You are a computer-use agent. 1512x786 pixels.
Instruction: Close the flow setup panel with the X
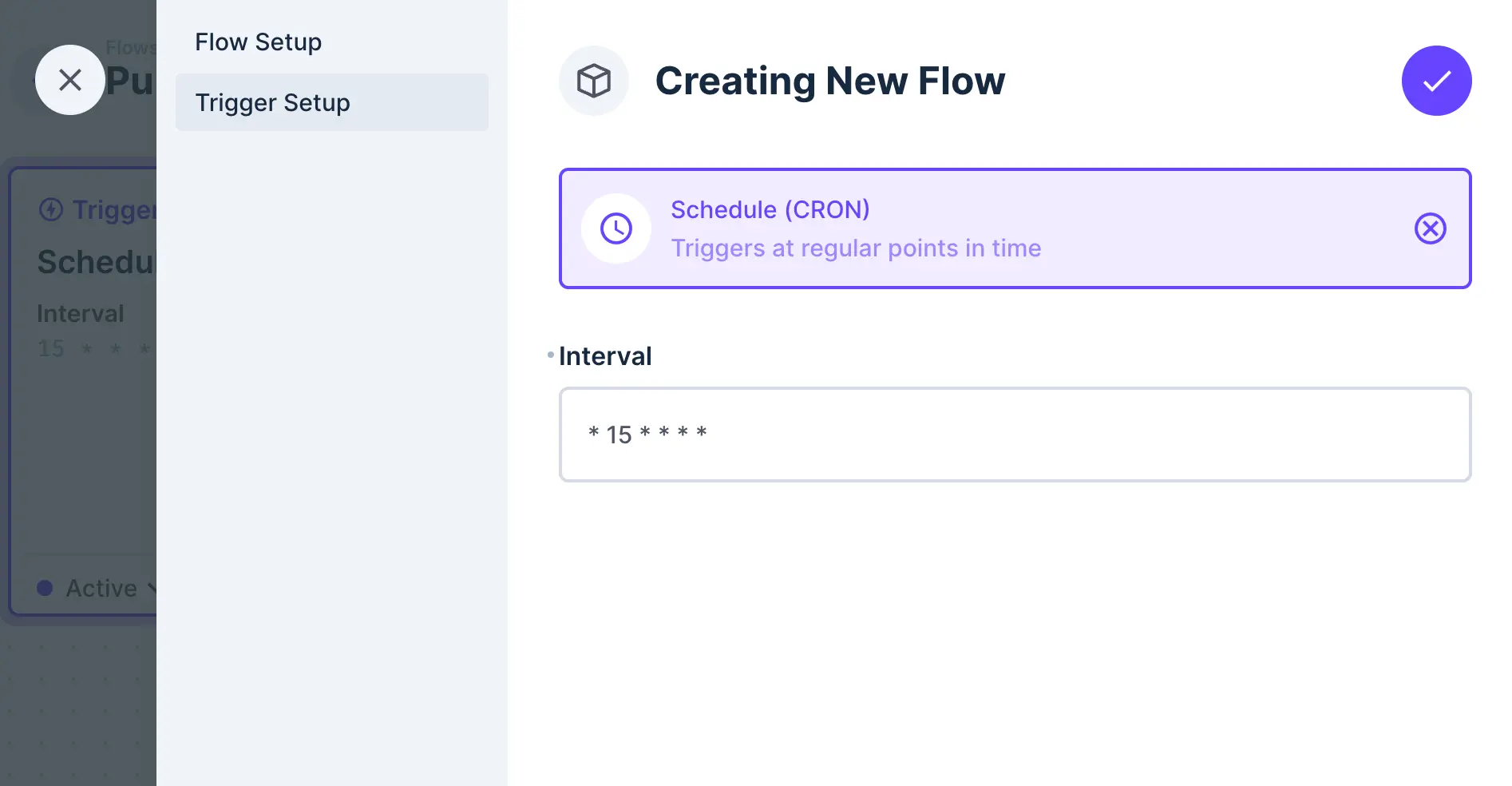click(x=70, y=80)
